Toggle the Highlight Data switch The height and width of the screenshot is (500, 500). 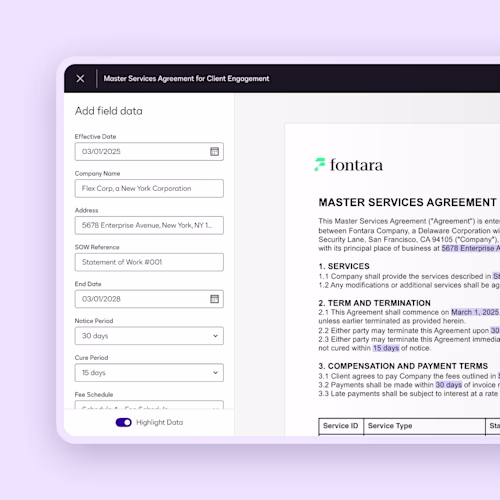point(123,422)
